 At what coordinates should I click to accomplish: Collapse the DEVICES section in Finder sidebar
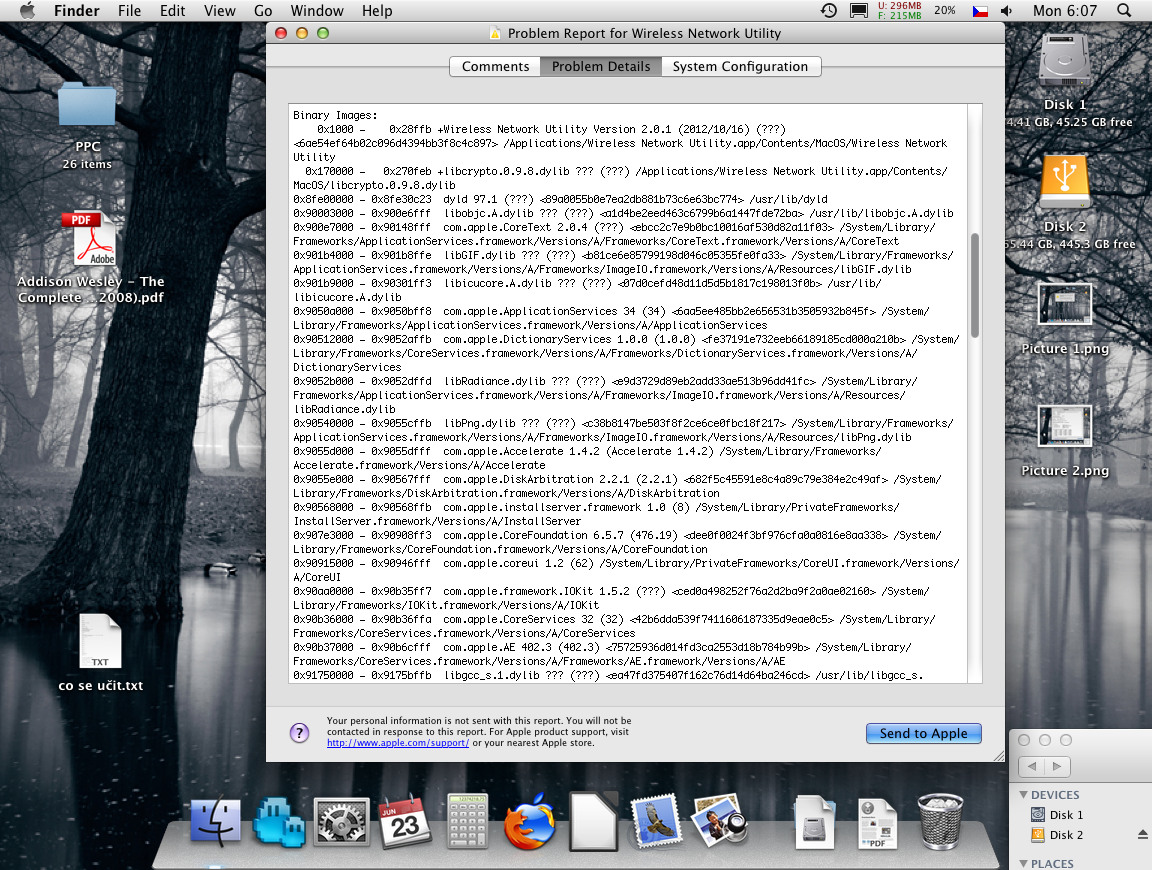(1023, 794)
